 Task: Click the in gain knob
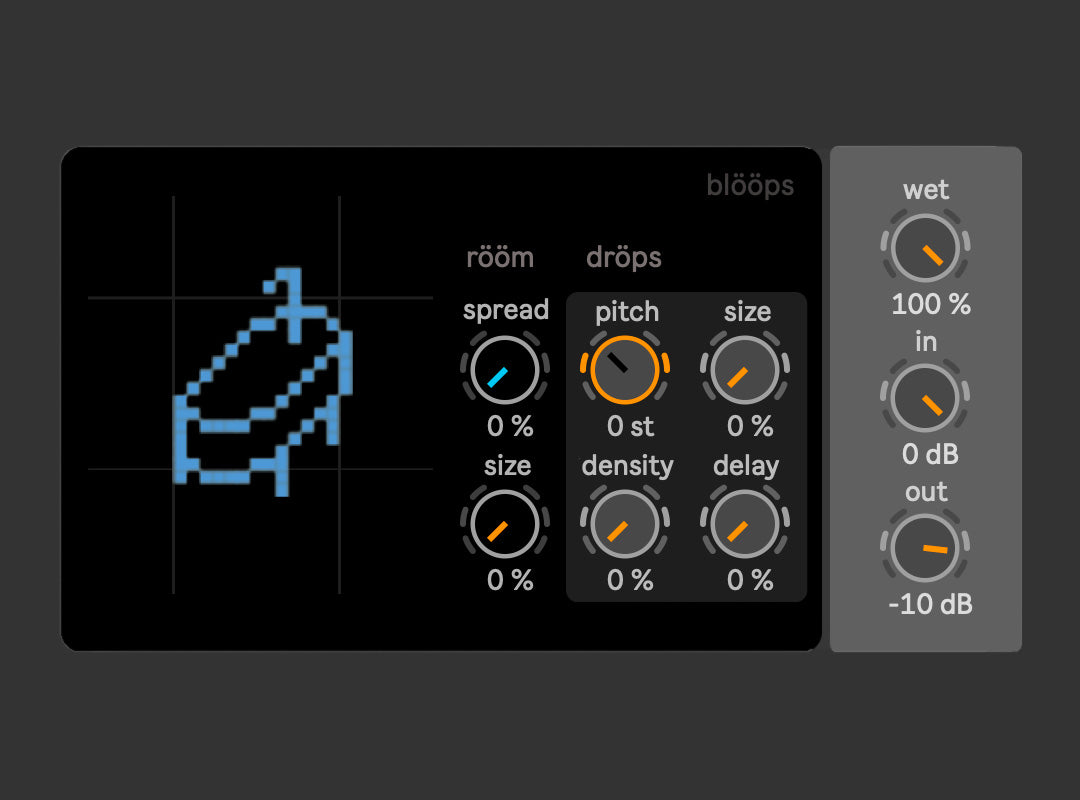pyautogui.click(x=925, y=398)
